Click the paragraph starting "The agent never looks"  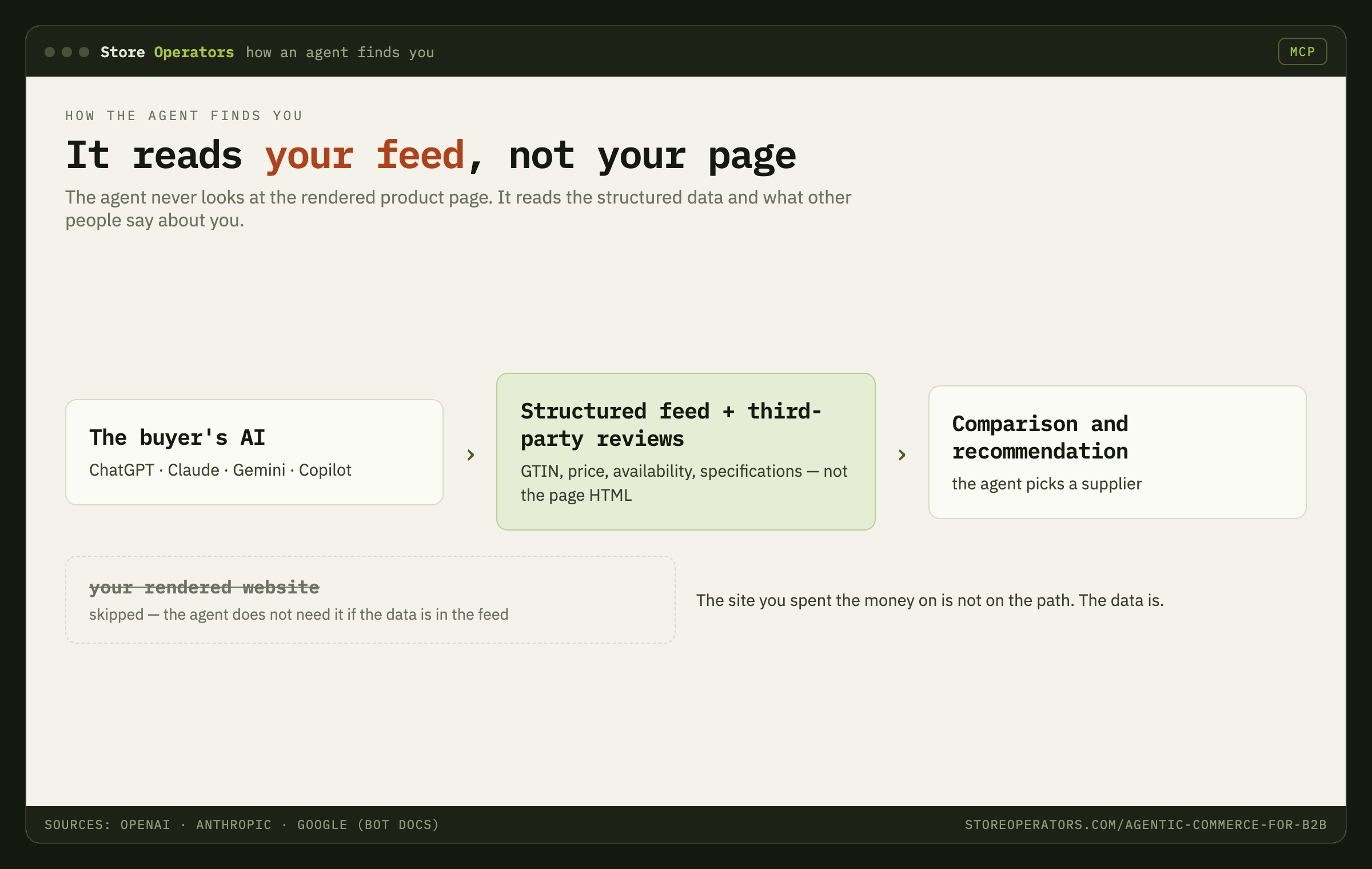458,209
